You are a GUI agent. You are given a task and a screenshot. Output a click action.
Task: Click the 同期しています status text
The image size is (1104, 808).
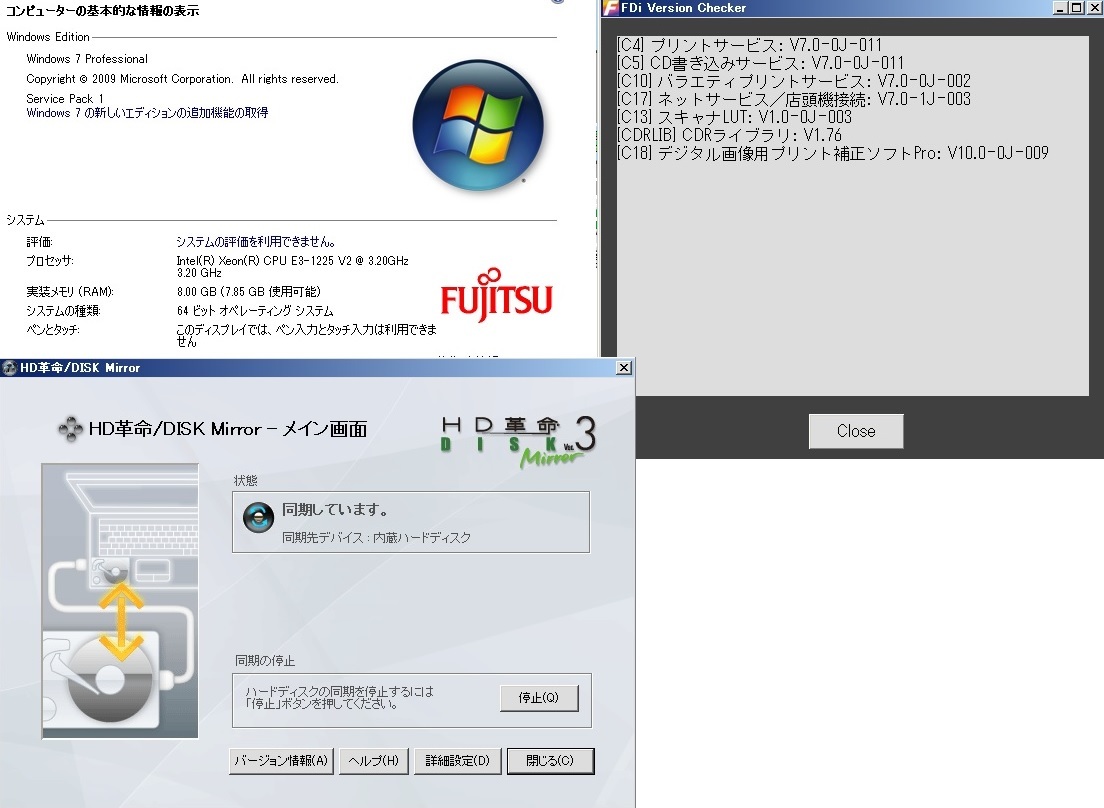[334, 510]
